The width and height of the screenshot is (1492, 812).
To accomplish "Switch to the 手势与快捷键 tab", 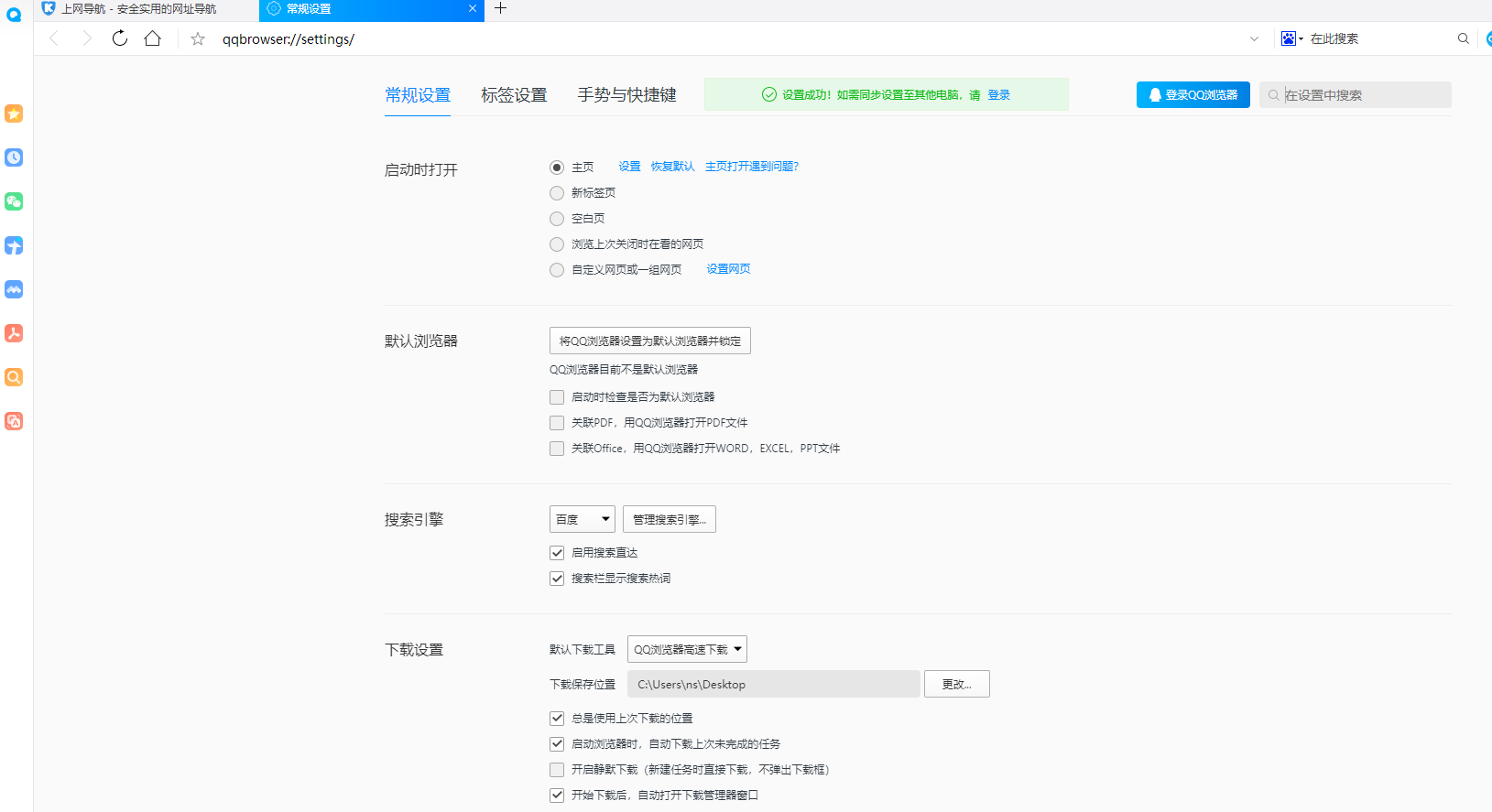I will pyautogui.click(x=626, y=95).
